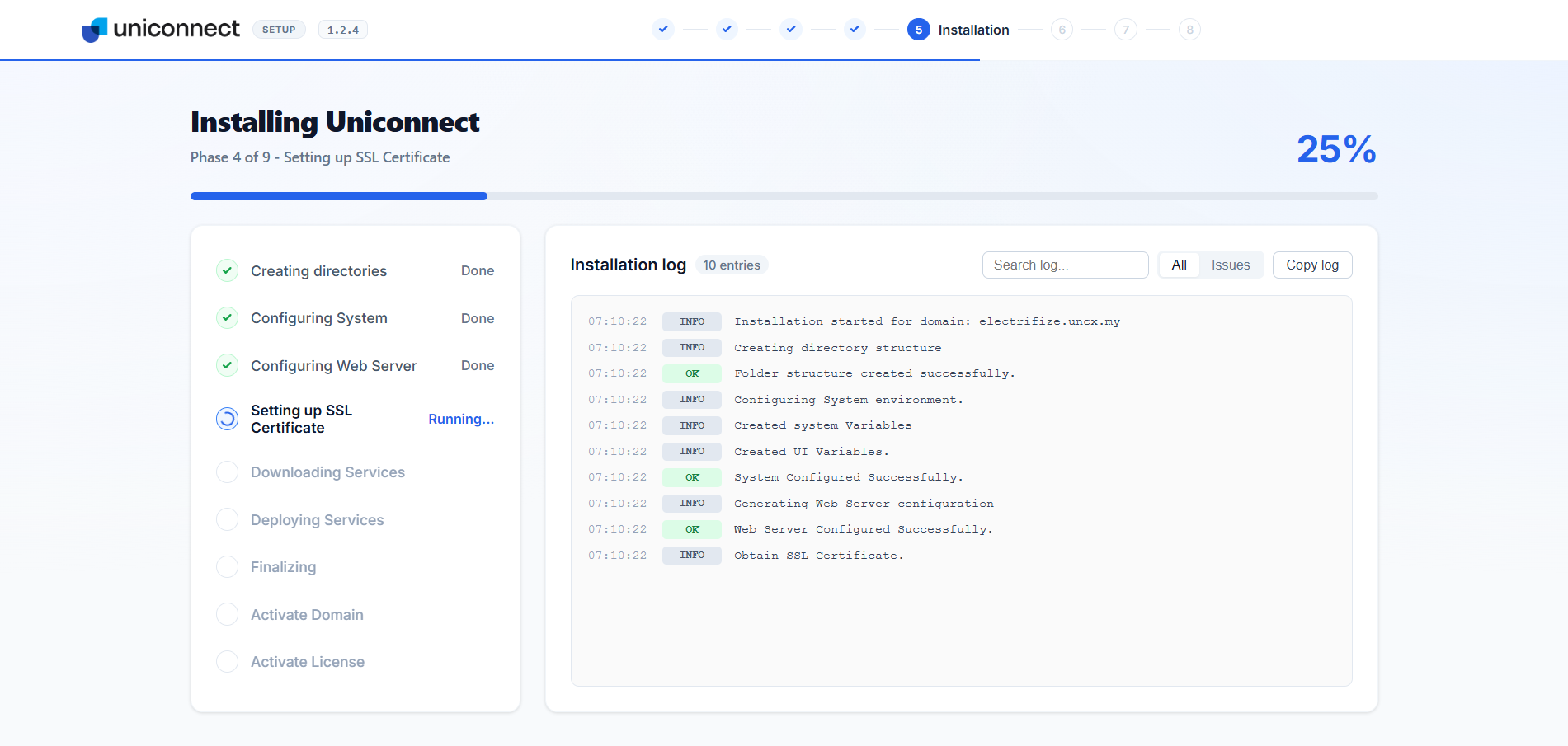Click log line 'Installation started for domain'
The height and width of the screenshot is (746, 1568).
point(927,321)
